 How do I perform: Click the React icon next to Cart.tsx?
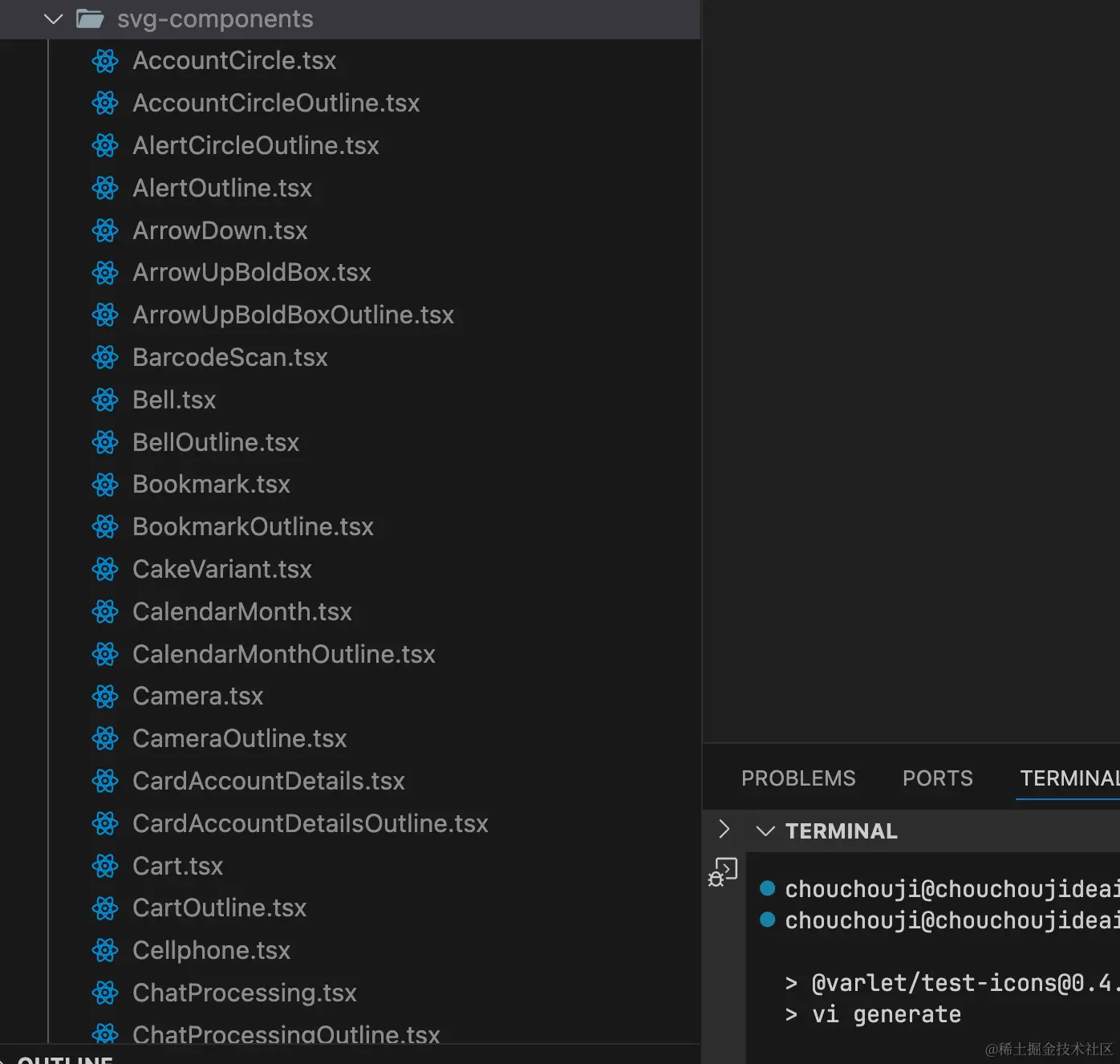tap(105, 866)
